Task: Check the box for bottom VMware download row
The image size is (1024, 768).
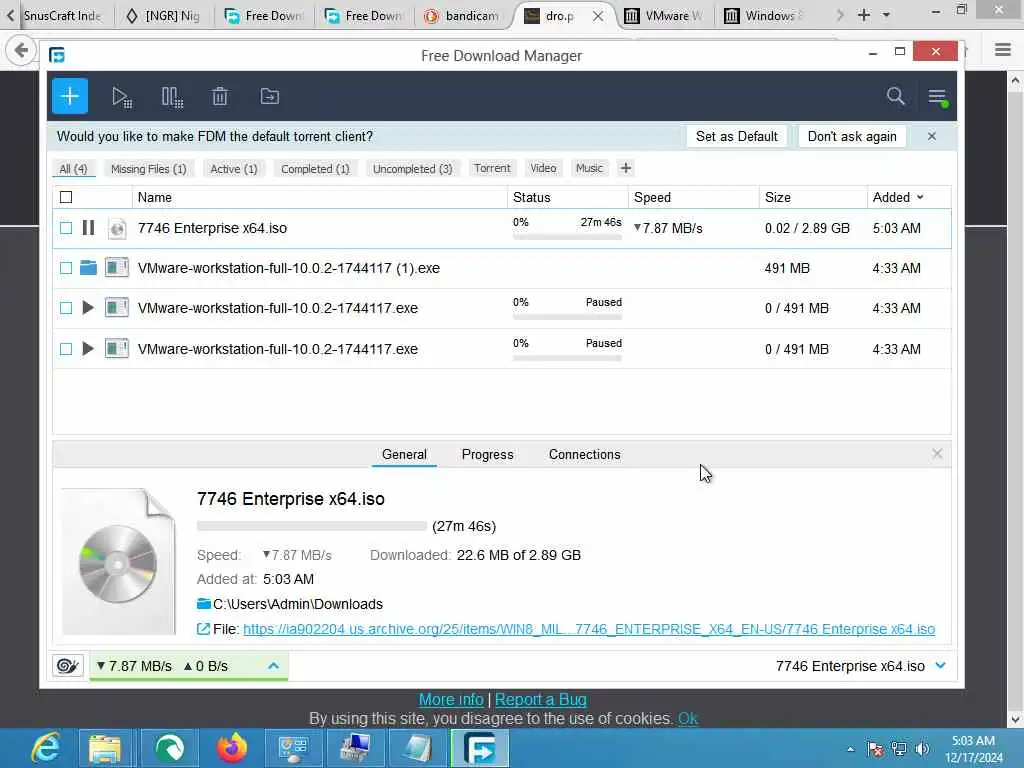Action: (x=66, y=349)
